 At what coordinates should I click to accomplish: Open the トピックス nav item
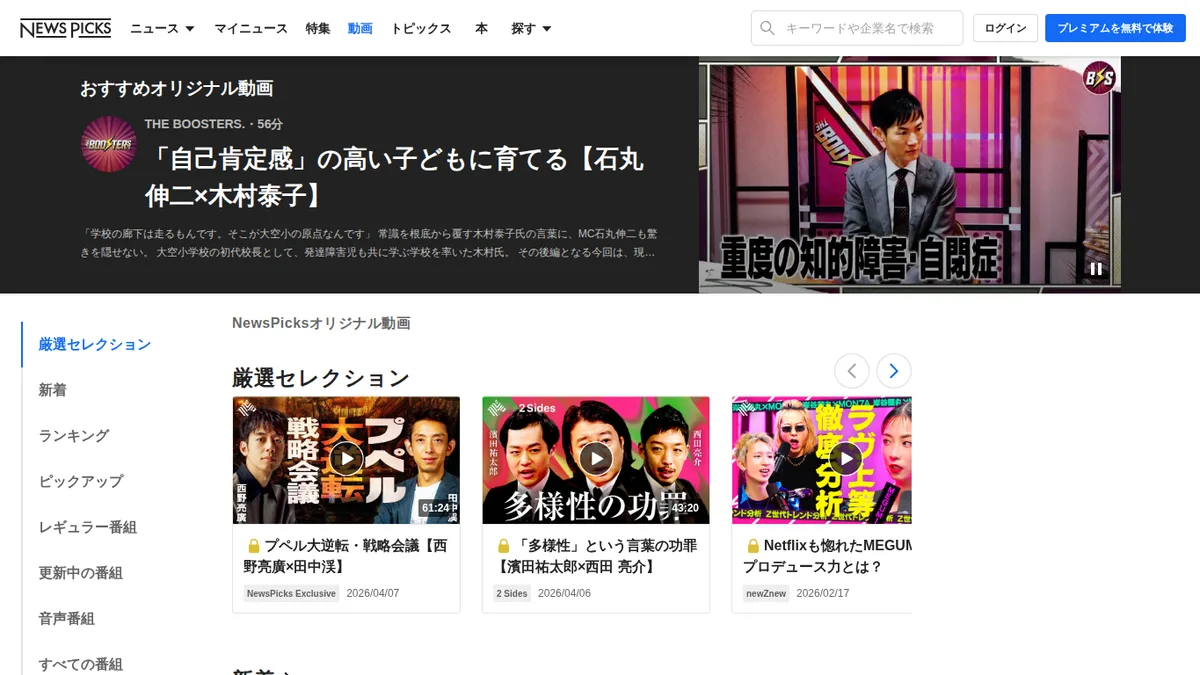tap(421, 28)
